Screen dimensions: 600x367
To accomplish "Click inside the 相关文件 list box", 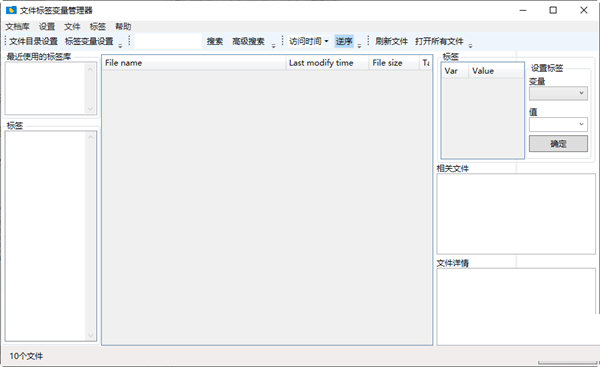I will (516, 214).
